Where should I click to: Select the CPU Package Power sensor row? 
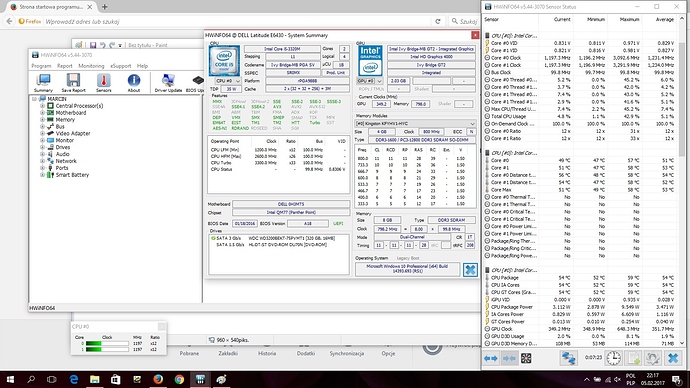580,307
